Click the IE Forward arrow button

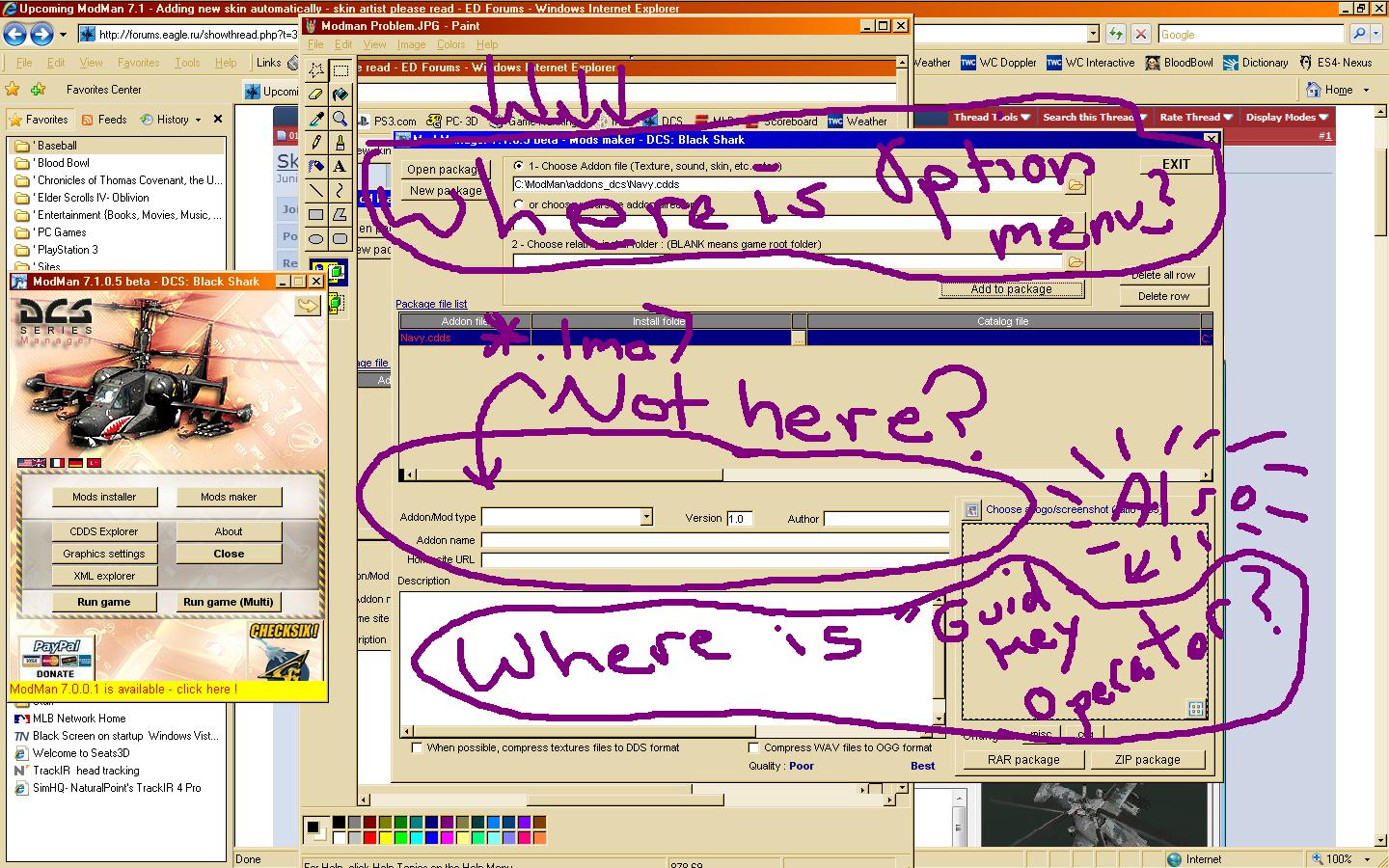point(41,35)
